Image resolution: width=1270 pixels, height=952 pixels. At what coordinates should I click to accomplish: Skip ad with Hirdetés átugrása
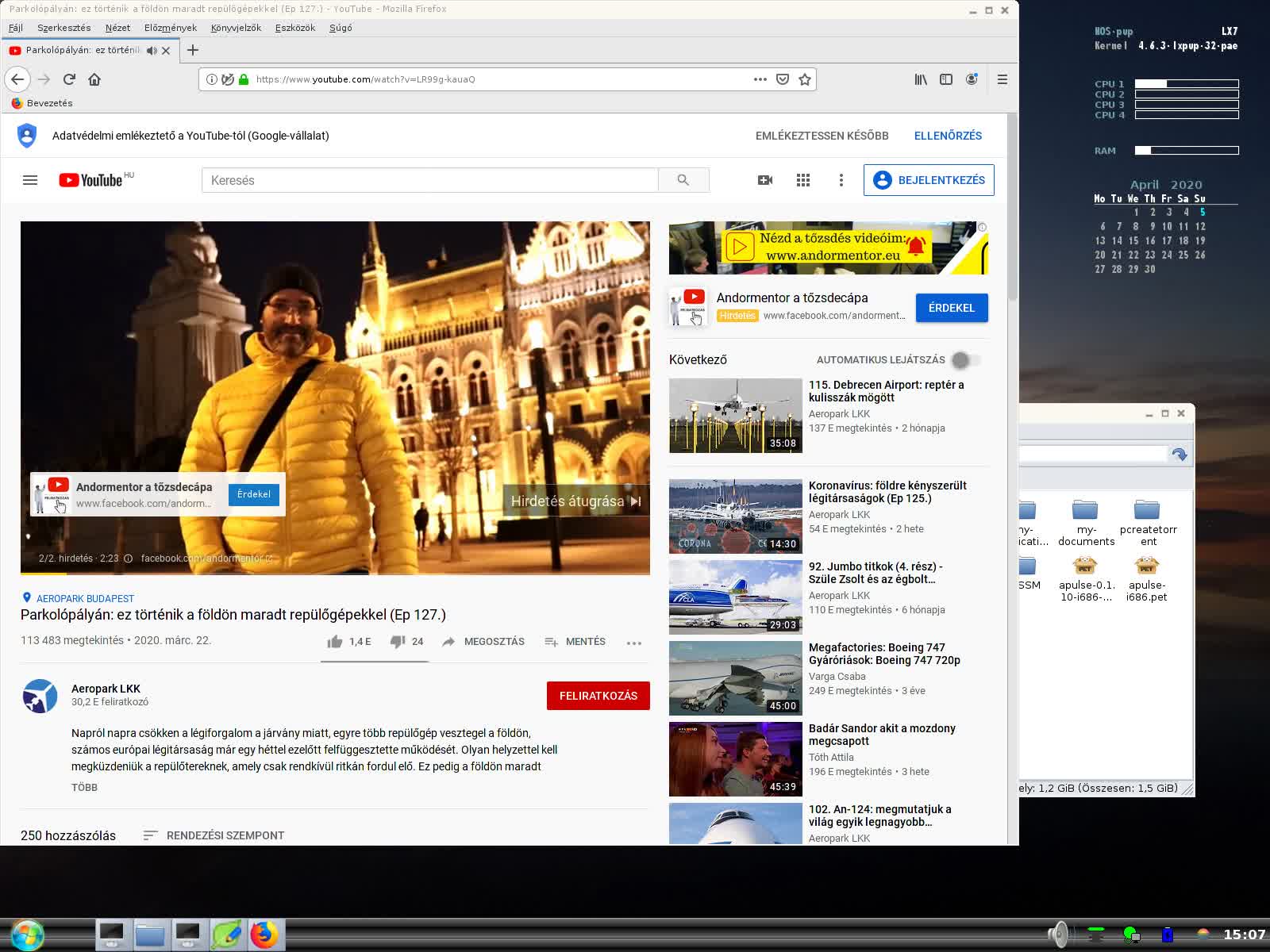pos(576,501)
